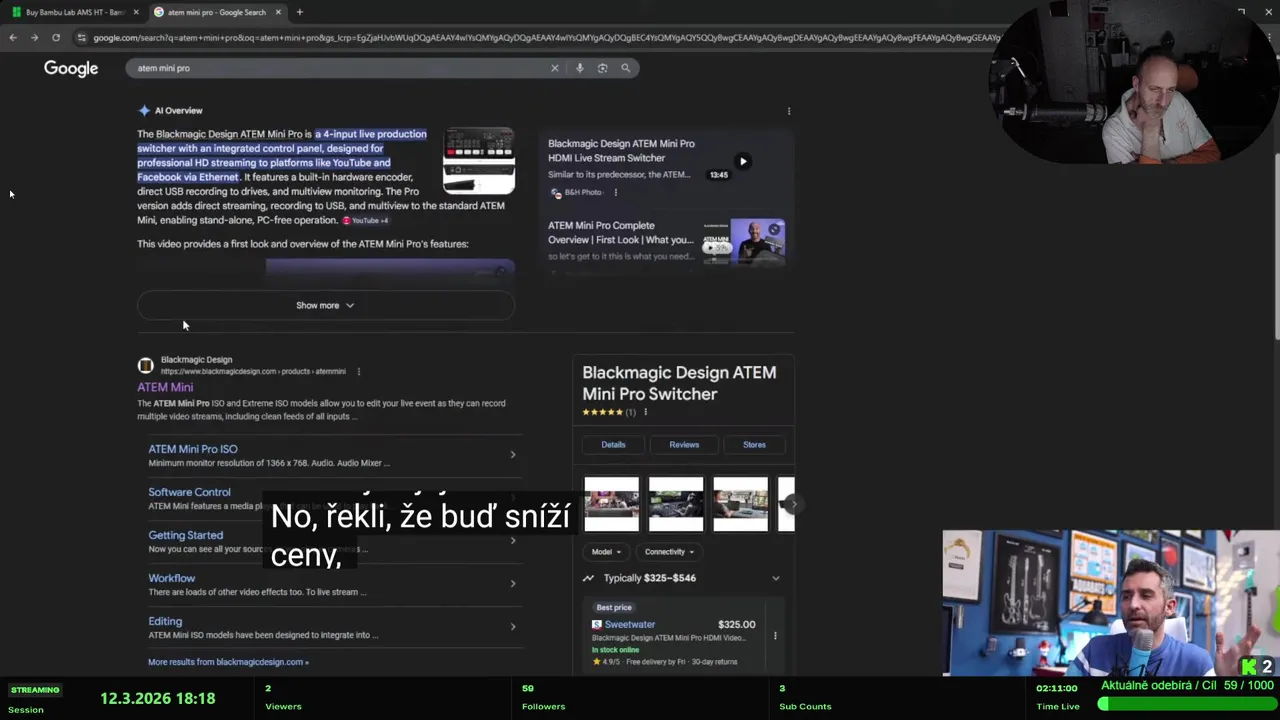This screenshot has width=1280, height=720.
Task: Click the atem mini pro search field
Action: (x=340, y=68)
